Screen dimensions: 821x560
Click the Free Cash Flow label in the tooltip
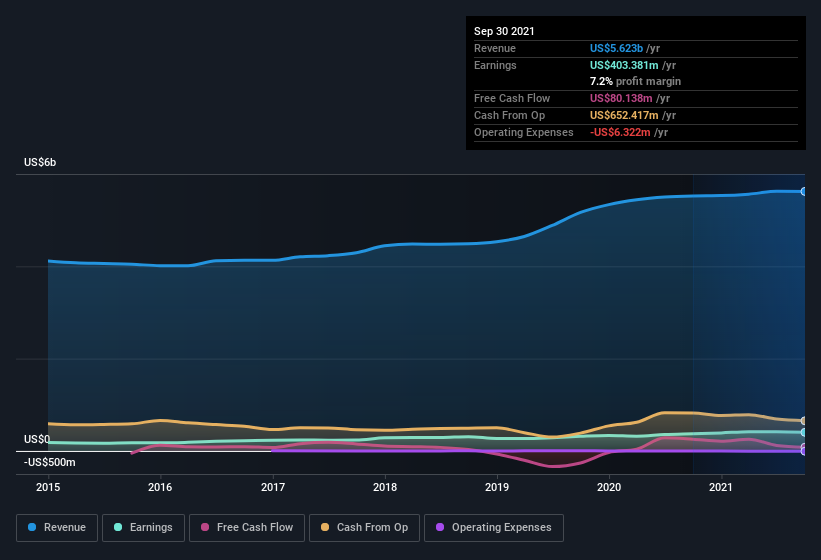[512, 98]
